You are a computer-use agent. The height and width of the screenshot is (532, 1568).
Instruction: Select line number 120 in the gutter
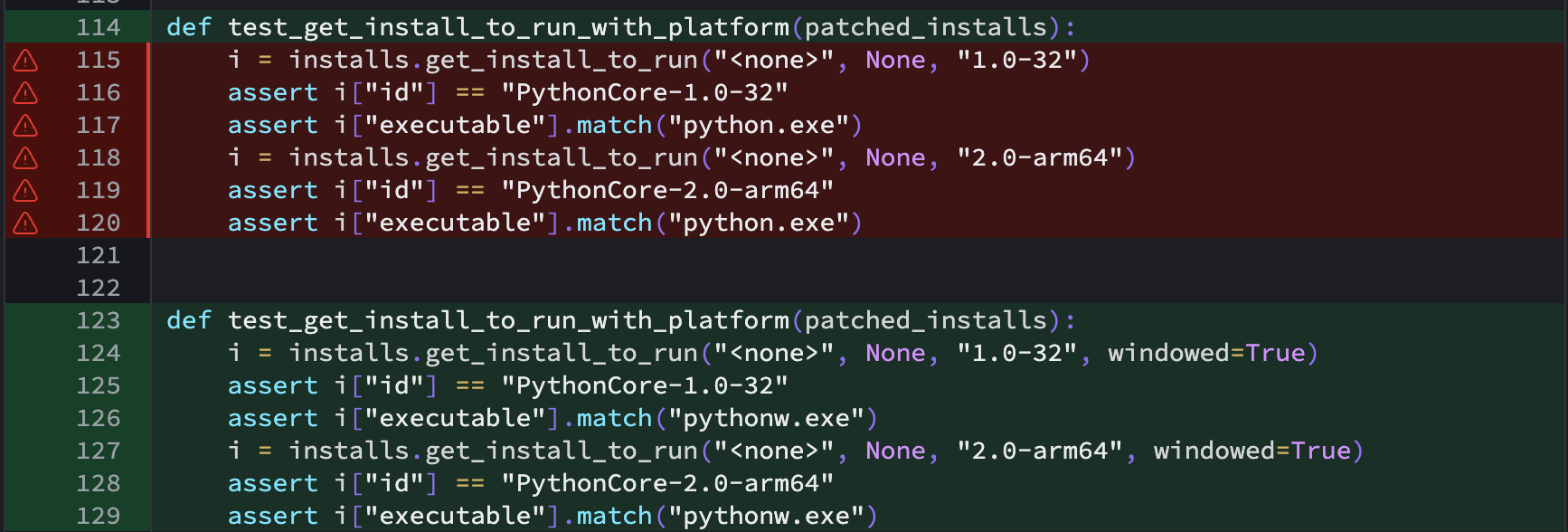pos(99,223)
